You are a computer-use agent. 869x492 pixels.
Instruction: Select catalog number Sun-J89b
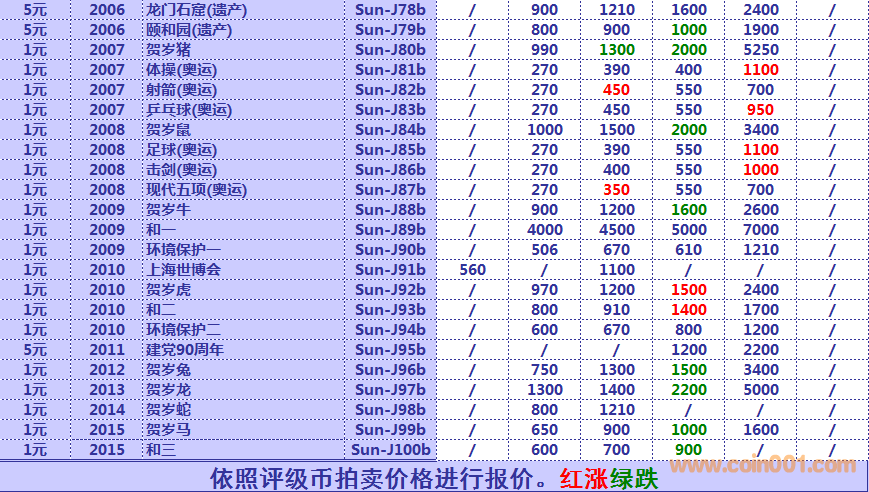390,229
